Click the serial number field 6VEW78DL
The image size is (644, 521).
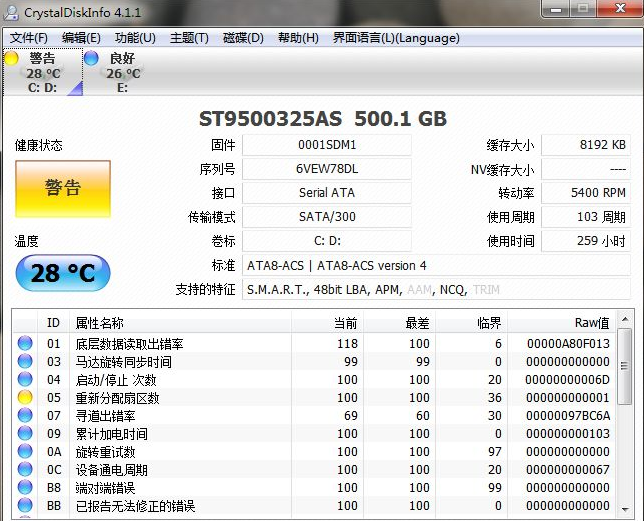pyautogui.click(x=327, y=169)
